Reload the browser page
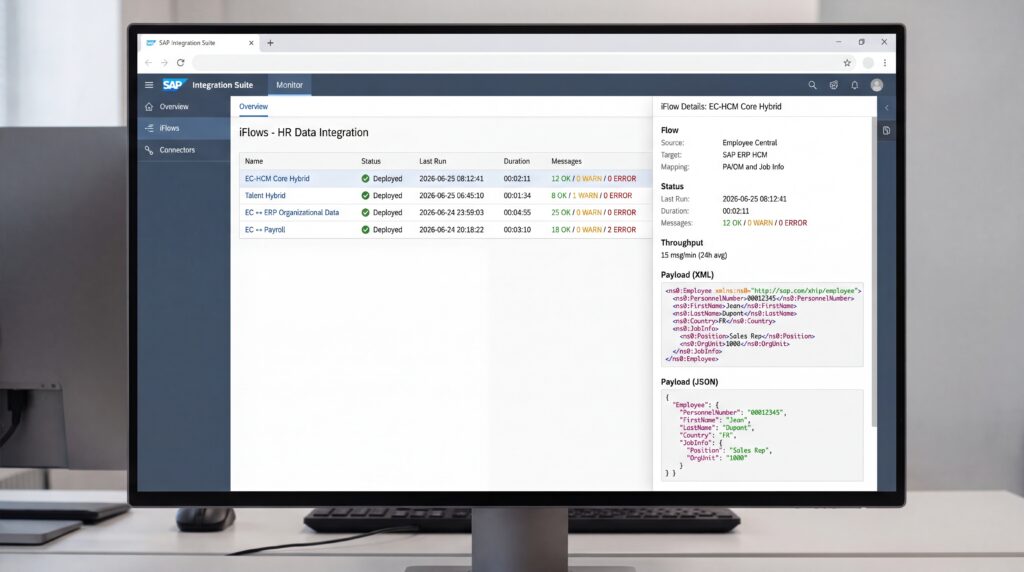 point(180,63)
